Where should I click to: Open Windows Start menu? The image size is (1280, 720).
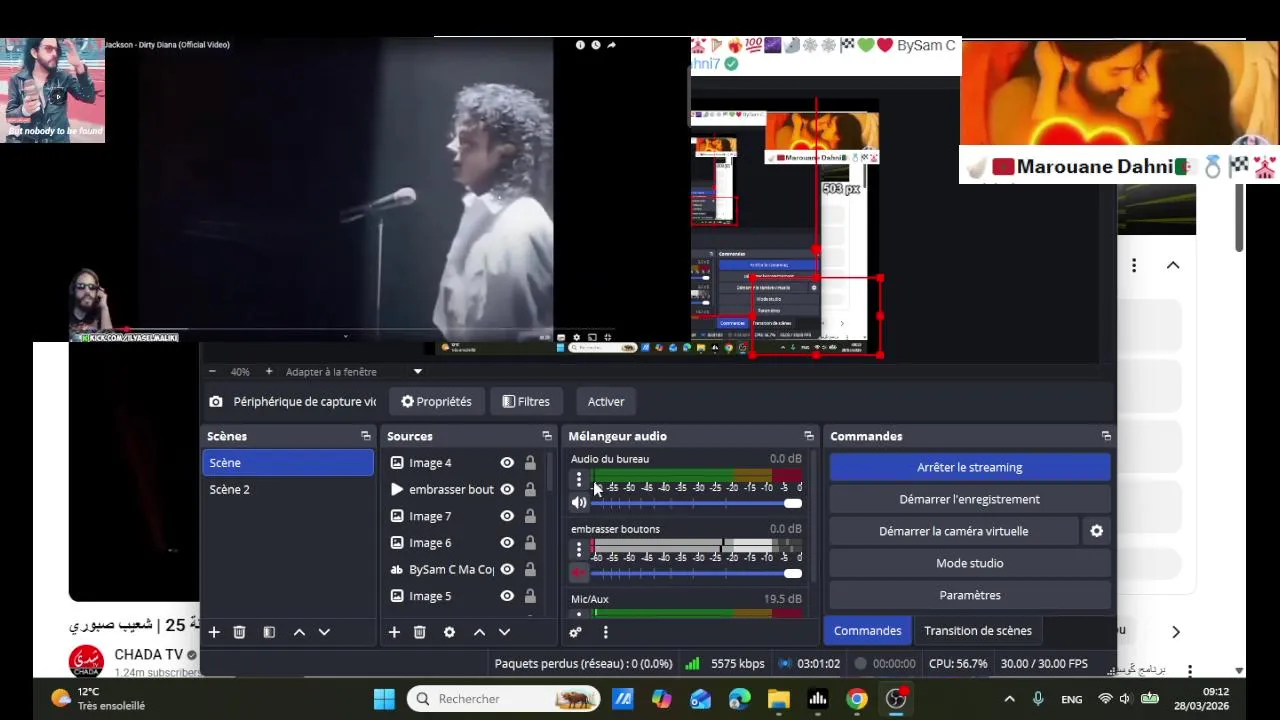(x=384, y=699)
